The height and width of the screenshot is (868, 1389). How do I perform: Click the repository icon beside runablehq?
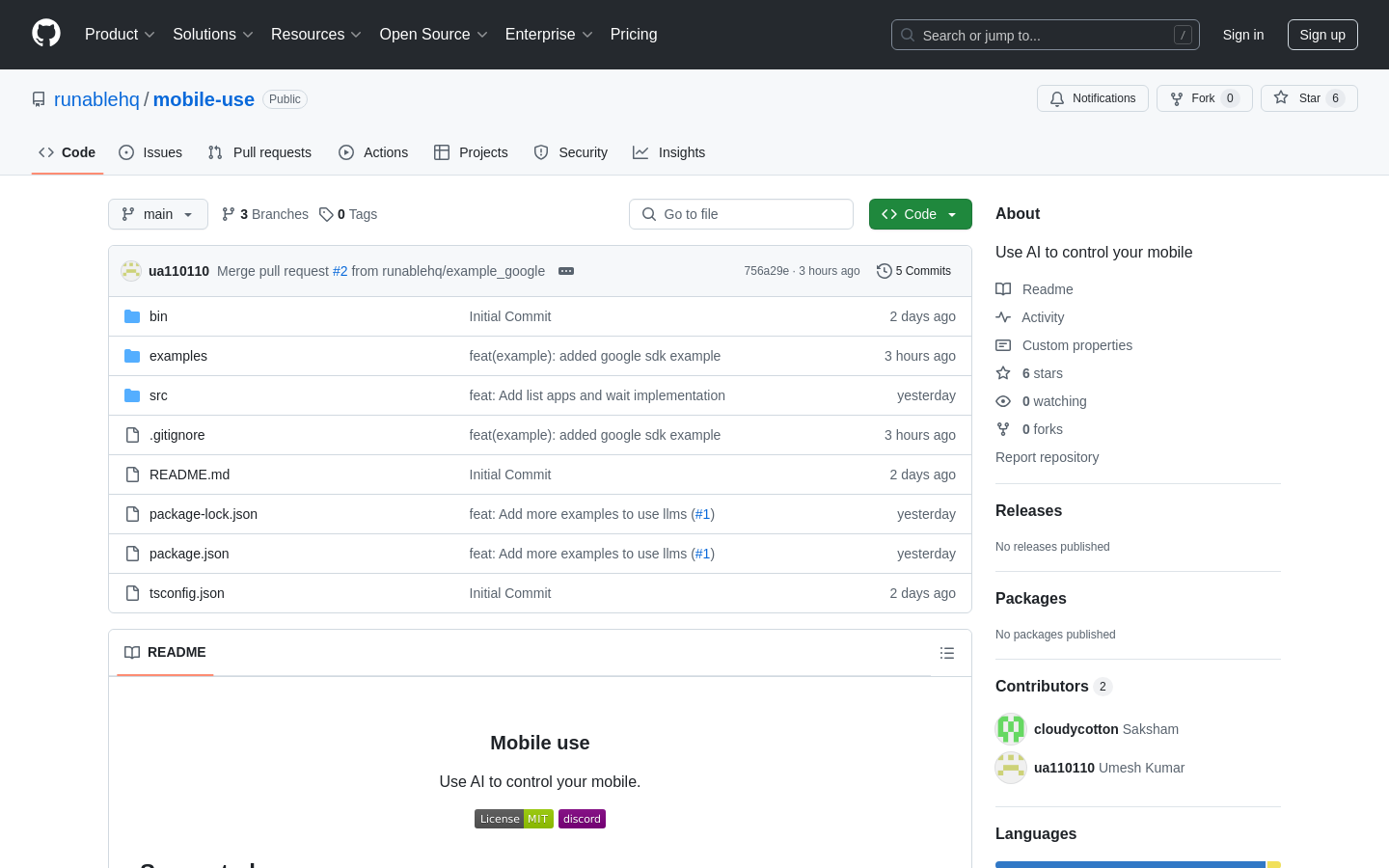(x=39, y=99)
